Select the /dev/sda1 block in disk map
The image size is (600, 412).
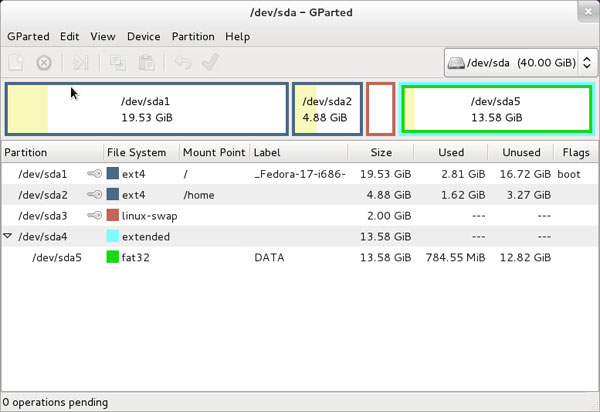[x=147, y=109]
